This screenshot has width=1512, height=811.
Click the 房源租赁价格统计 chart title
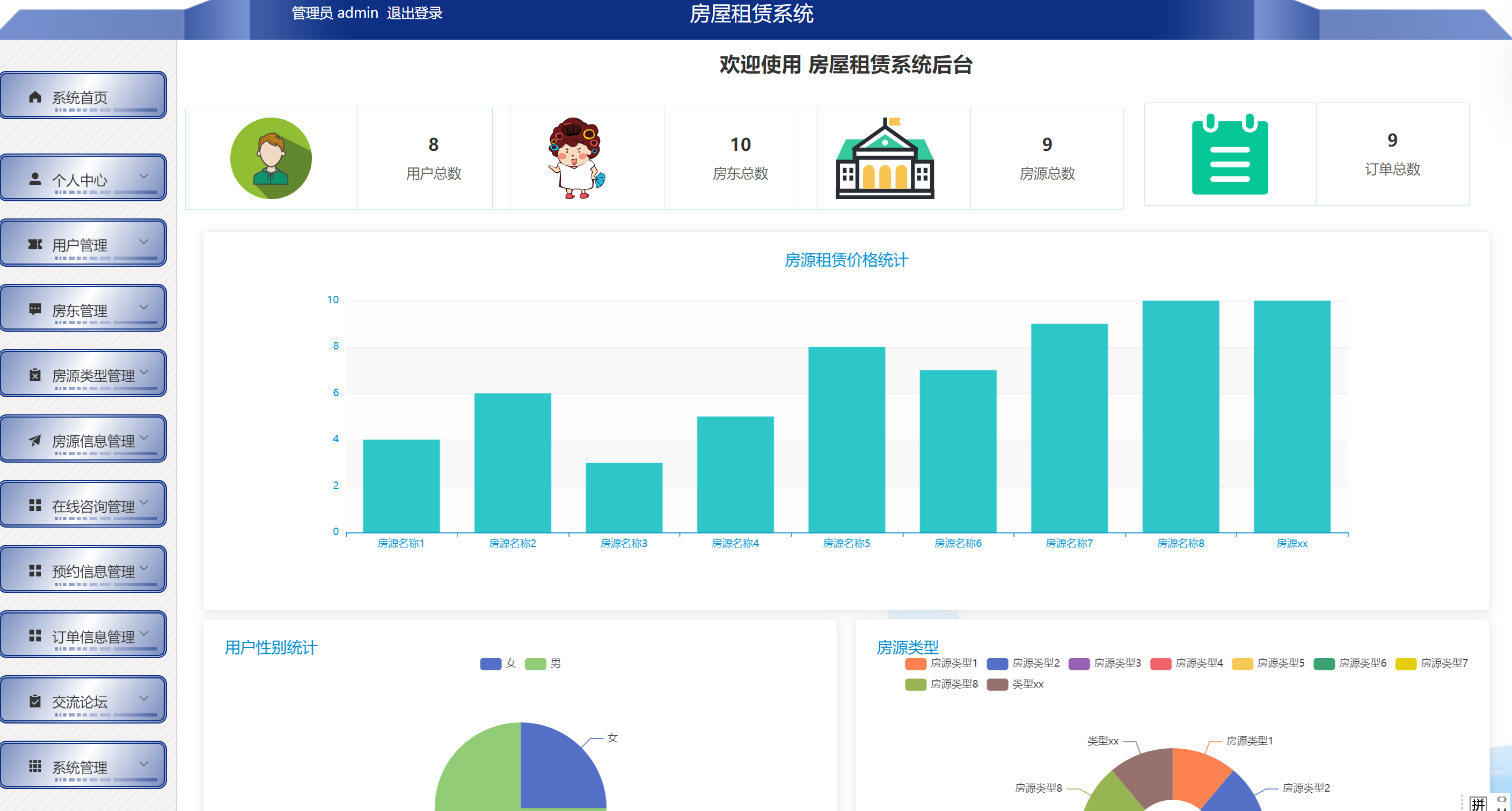pyautogui.click(x=846, y=260)
